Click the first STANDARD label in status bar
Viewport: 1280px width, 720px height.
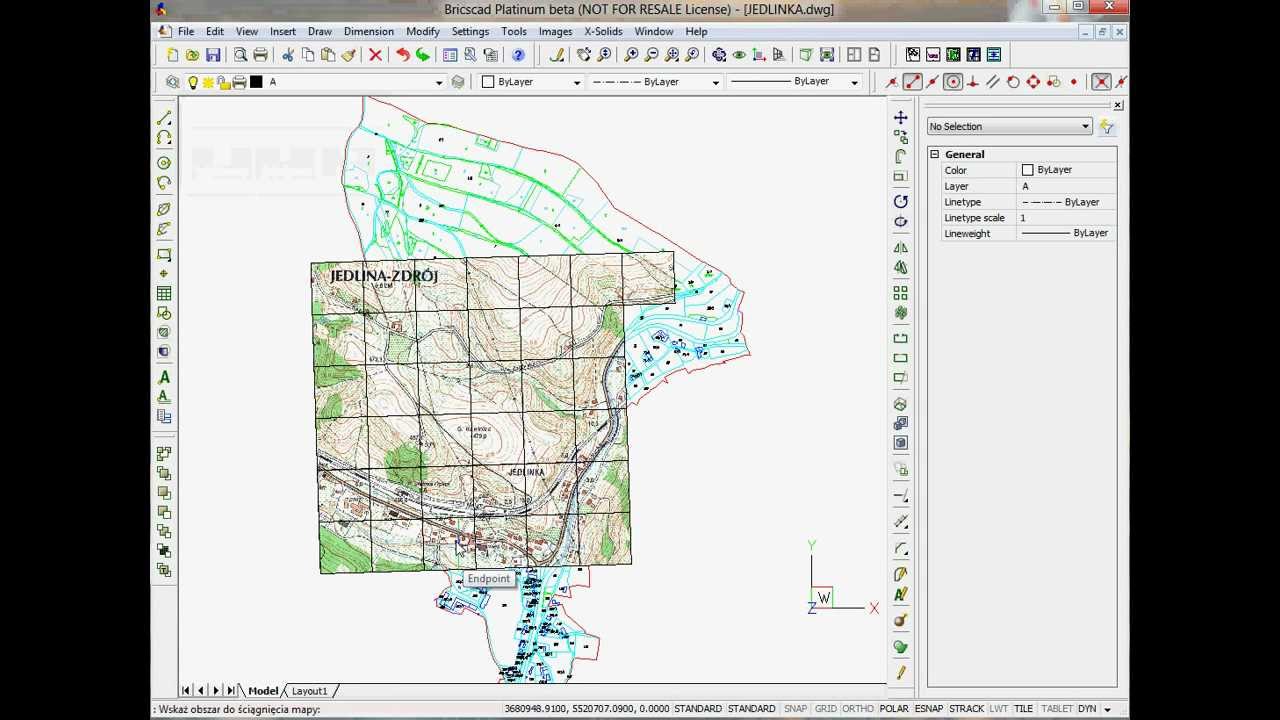(x=698, y=709)
